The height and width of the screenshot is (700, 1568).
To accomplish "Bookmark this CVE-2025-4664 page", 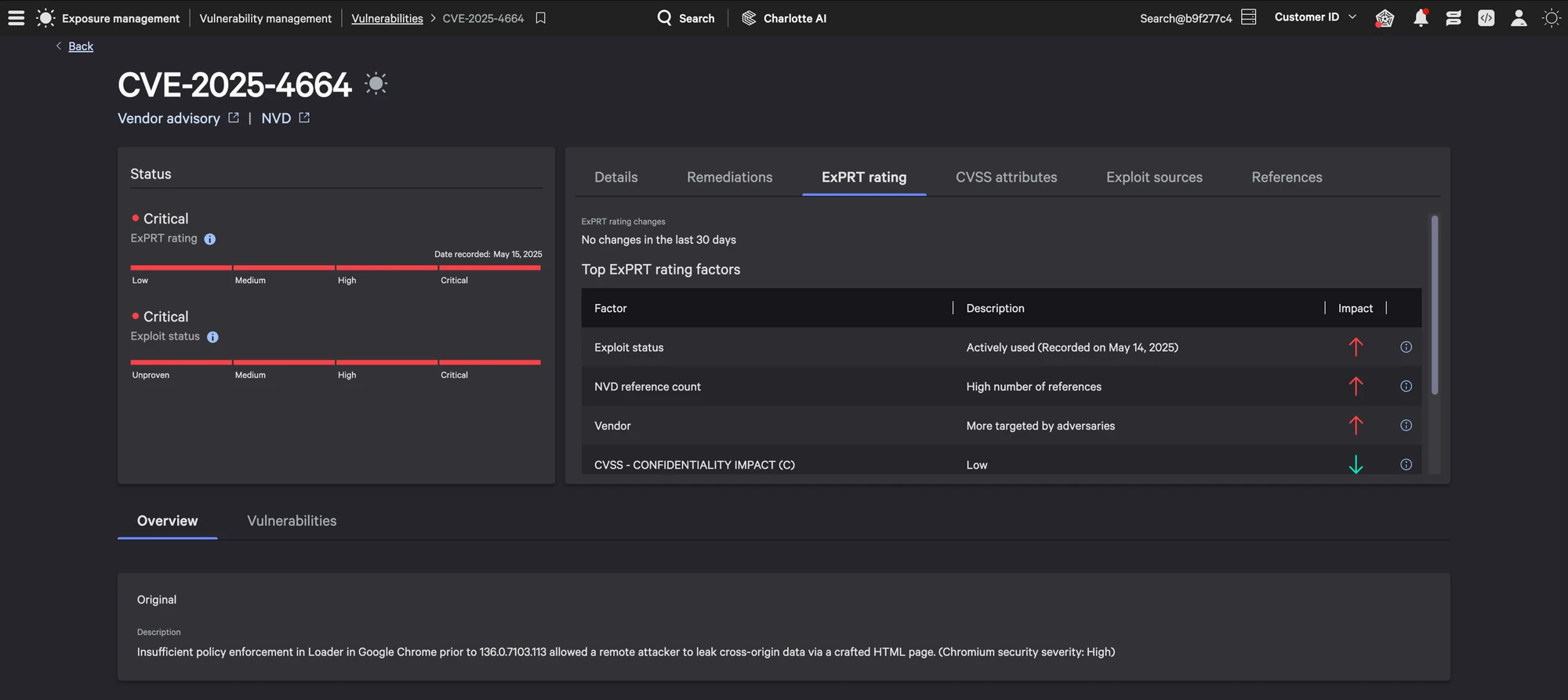I will click(x=540, y=17).
